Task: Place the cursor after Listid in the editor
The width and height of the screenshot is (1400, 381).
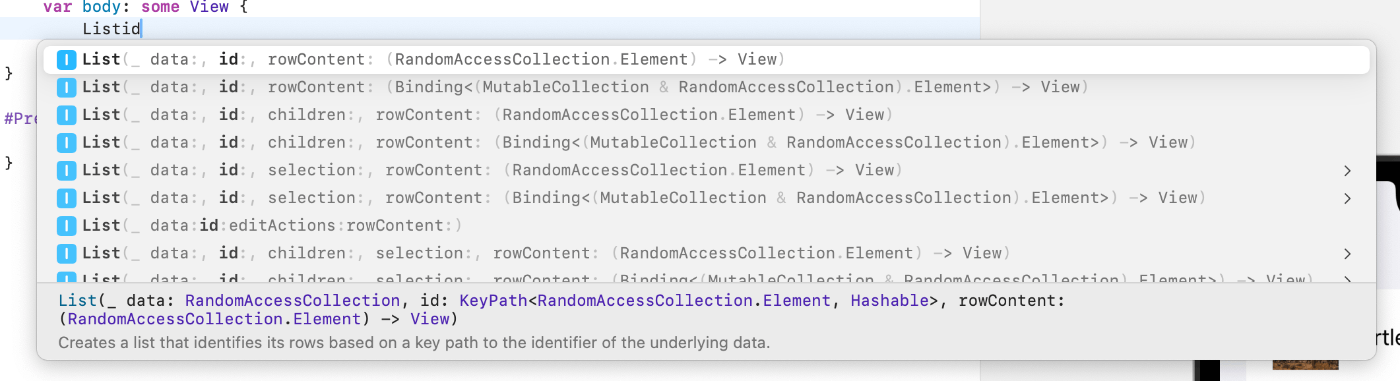Action: point(142,31)
